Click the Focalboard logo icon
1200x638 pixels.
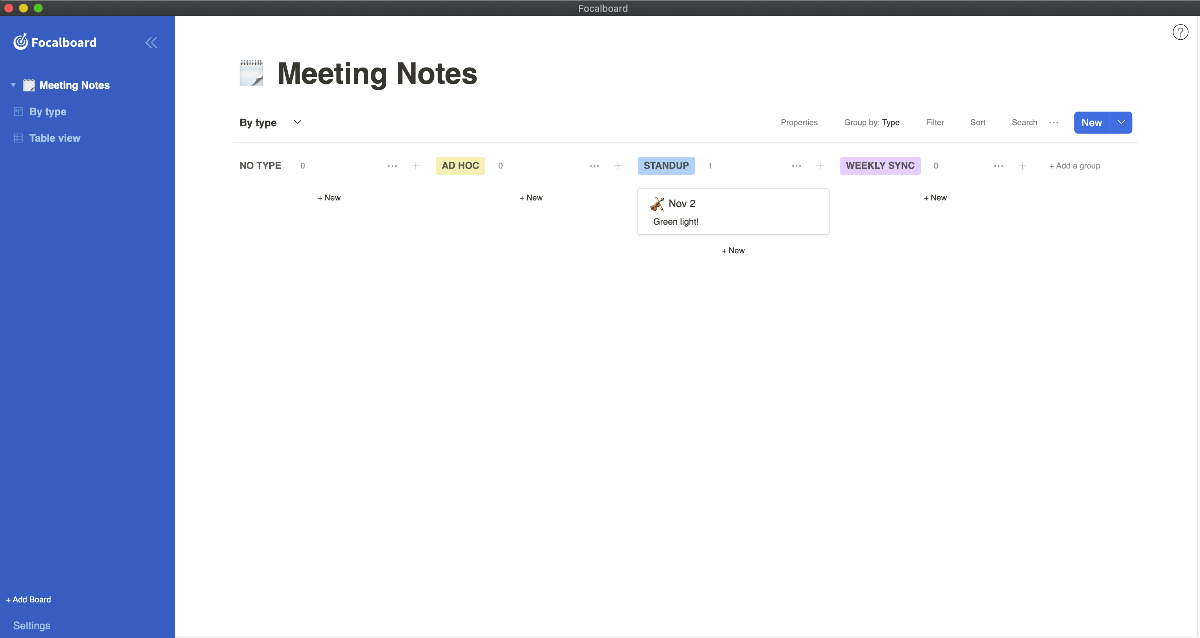click(x=20, y=42)
